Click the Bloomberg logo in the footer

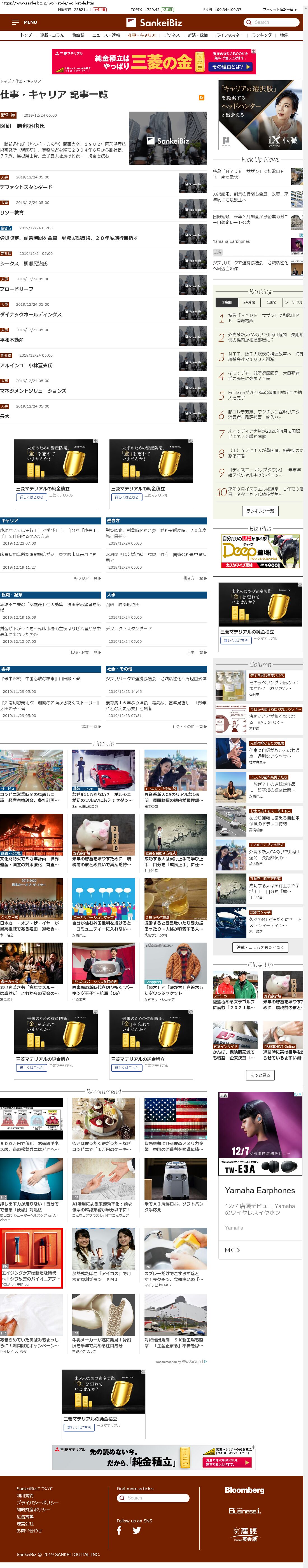[x=244, y=1489]
